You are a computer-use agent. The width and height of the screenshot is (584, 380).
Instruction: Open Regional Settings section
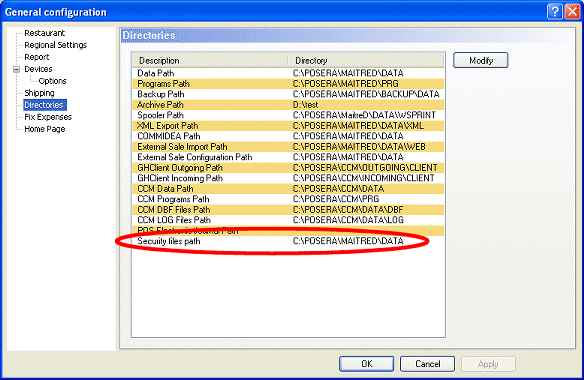[55, 45]
